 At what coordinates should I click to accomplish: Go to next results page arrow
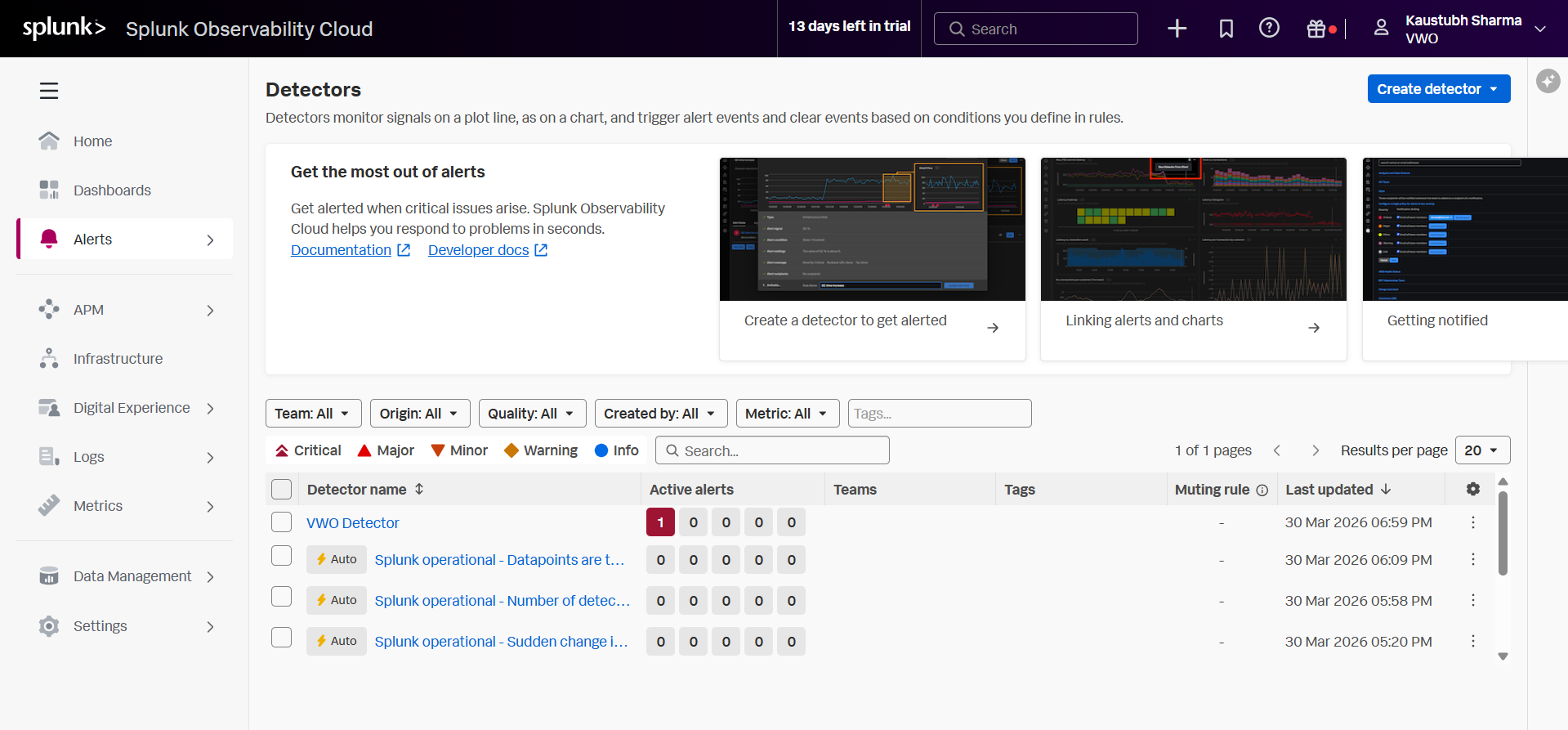click(x=1316, y=450)
